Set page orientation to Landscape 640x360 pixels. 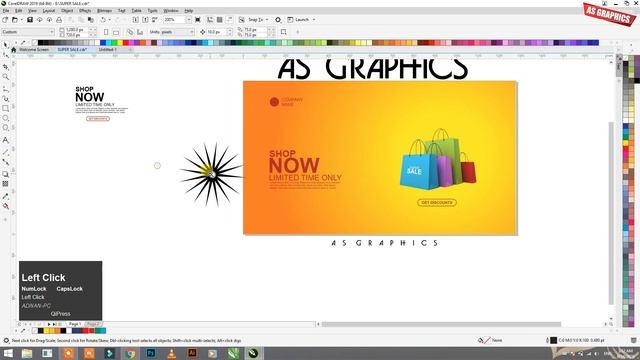[x=116, y=32]
